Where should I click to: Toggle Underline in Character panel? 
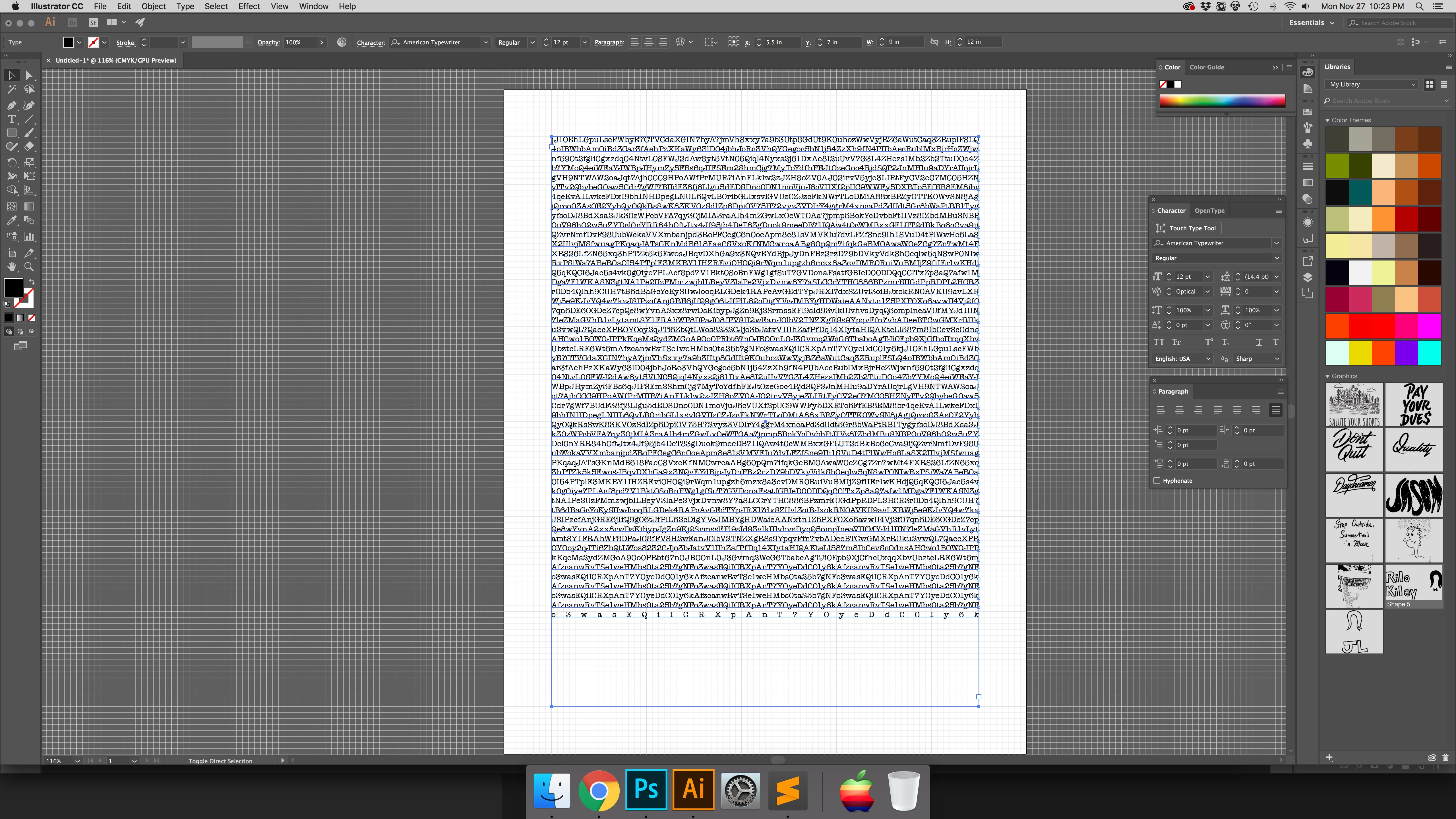pyautogui.click(x=1259, y=342)
